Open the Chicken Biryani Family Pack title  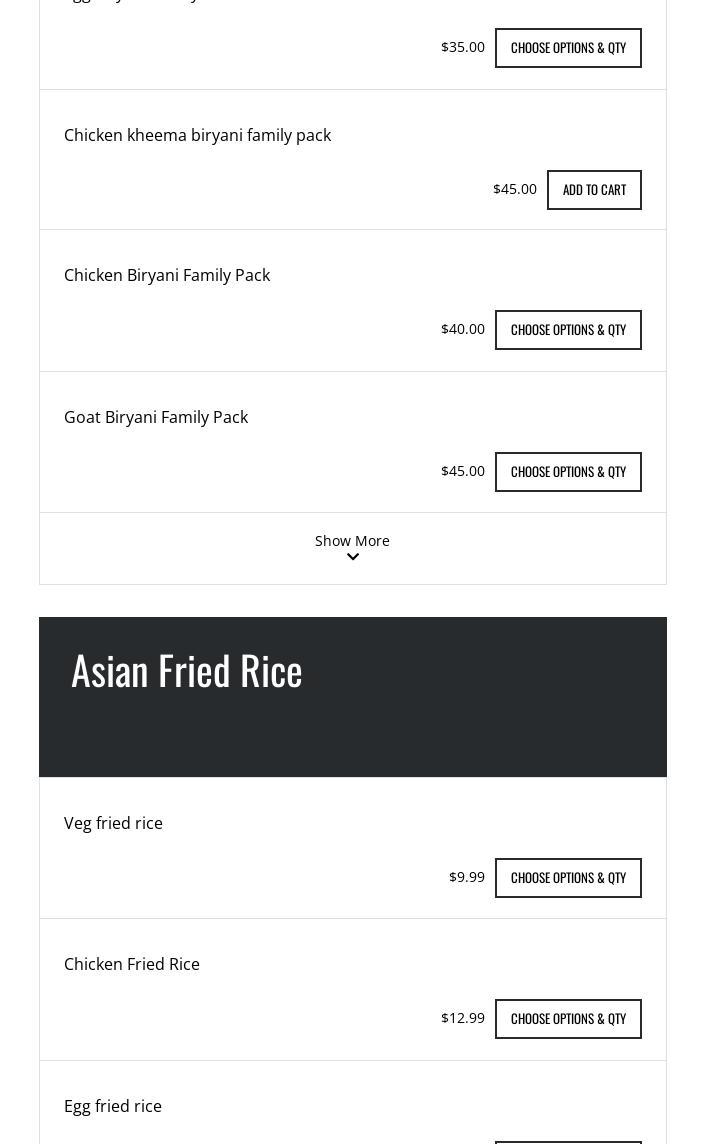coord(167,275)
